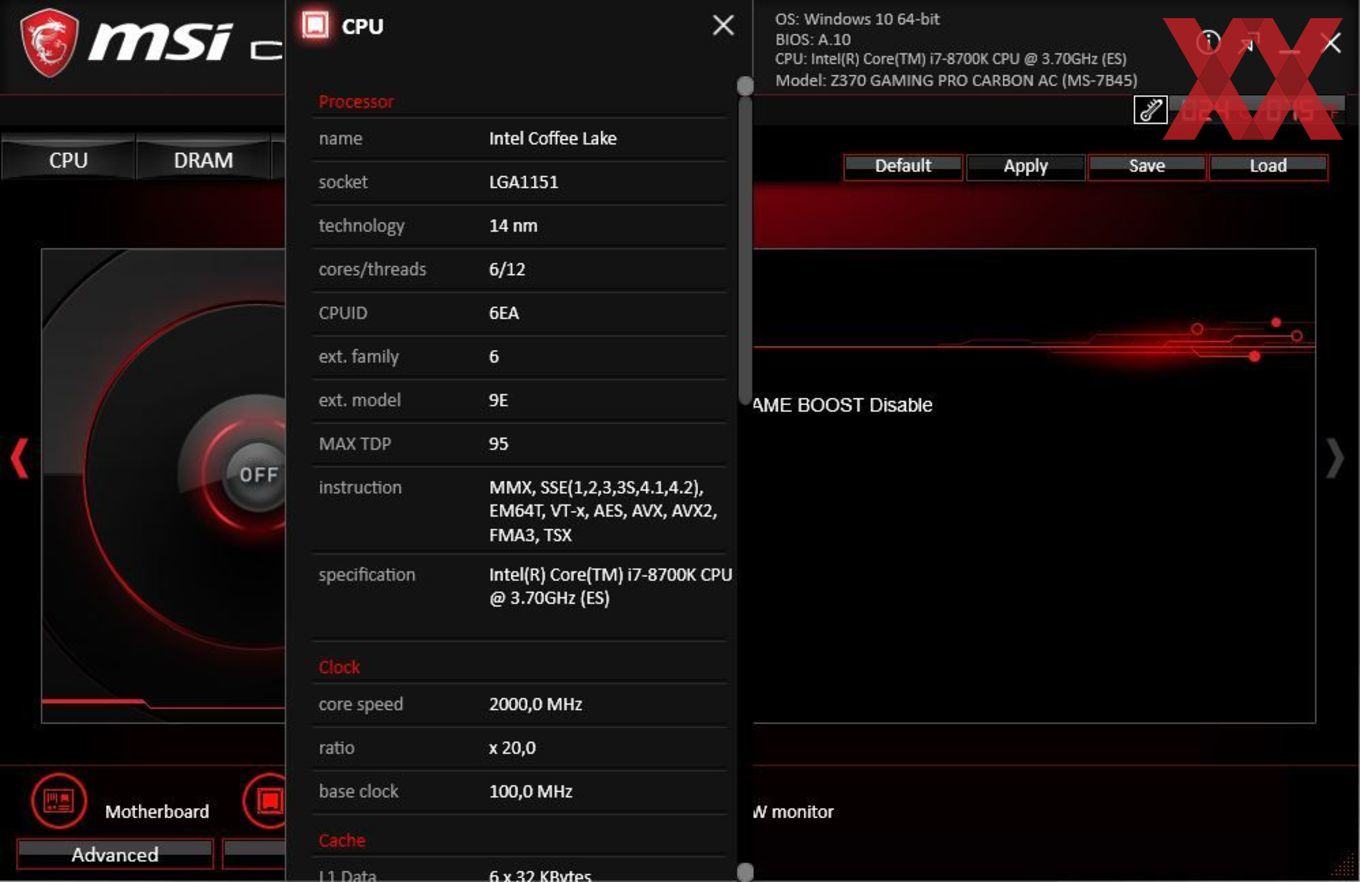
Task: Go to next page with right arrow
Action: (1335, 458)
